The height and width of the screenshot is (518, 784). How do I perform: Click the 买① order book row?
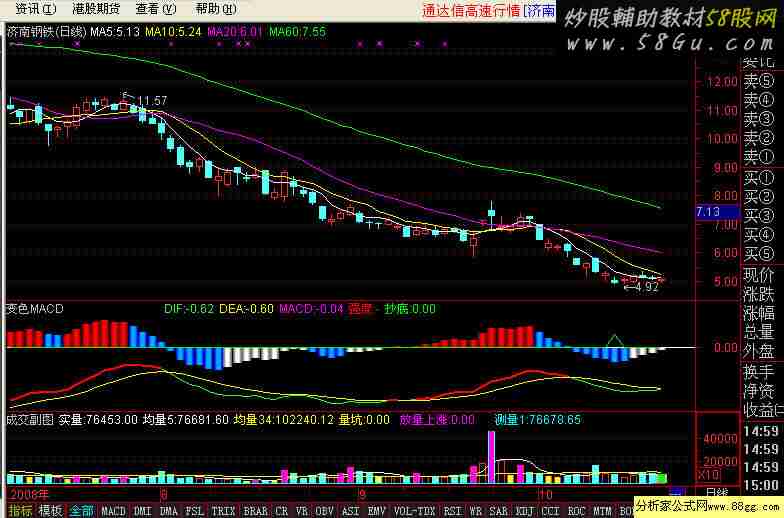(758, 178)
